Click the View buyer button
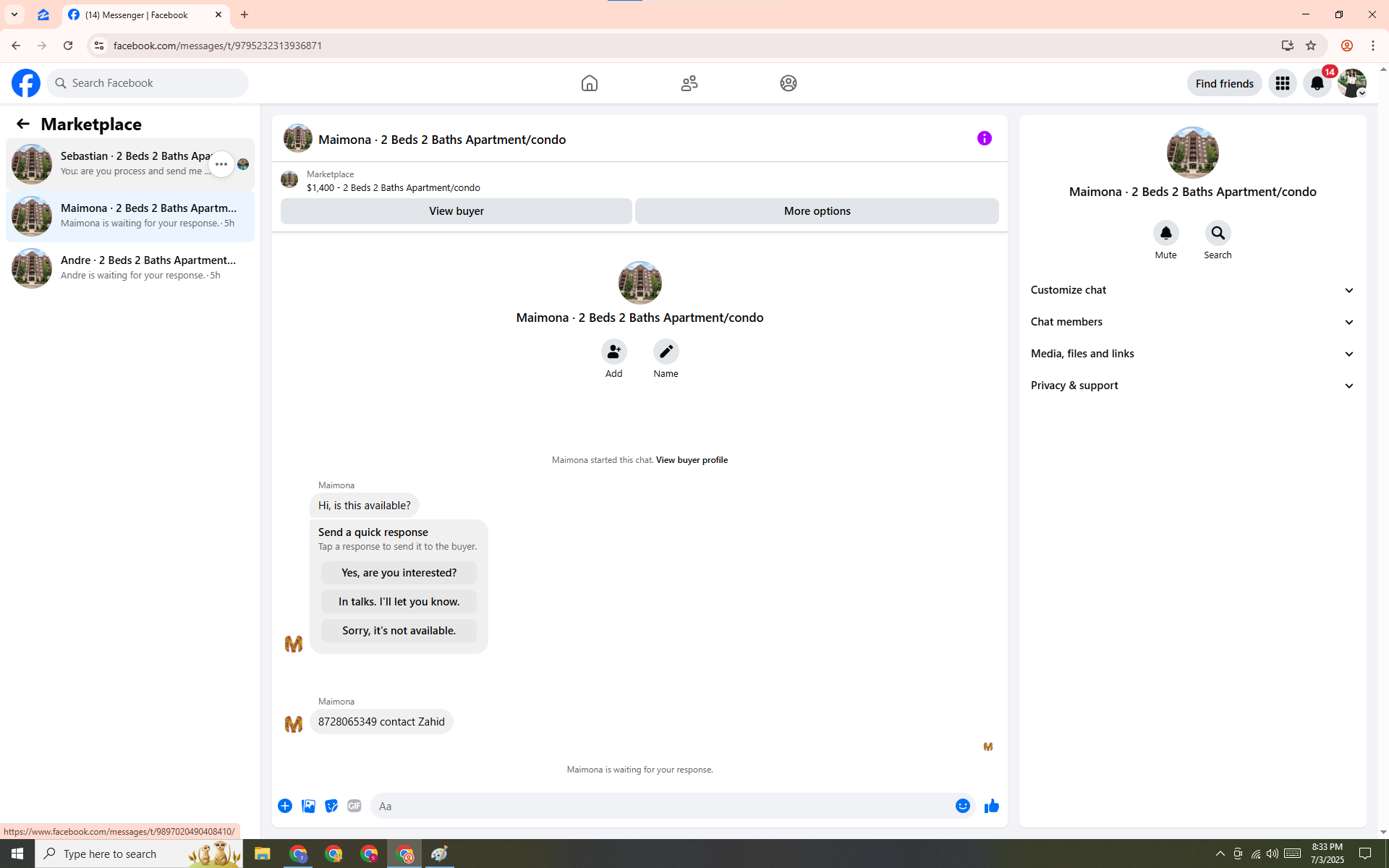Image resolution: width=1389 pixels, height=868 pixels. click(x=456, y=211)
